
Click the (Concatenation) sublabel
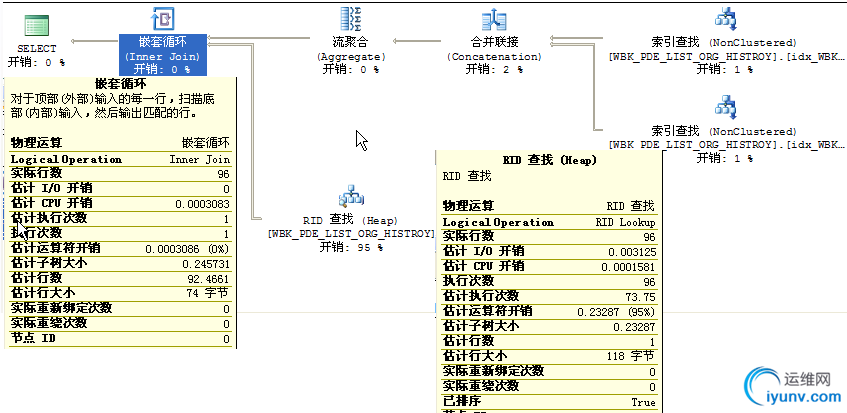(x=494, y=56)
